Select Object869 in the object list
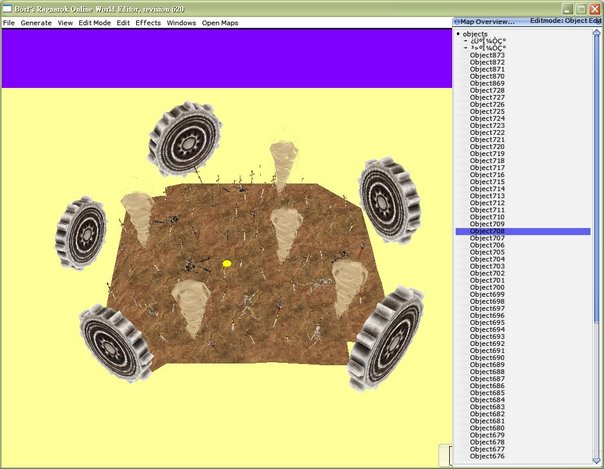Screen dimensions: 604x469 tap(487, 83)
